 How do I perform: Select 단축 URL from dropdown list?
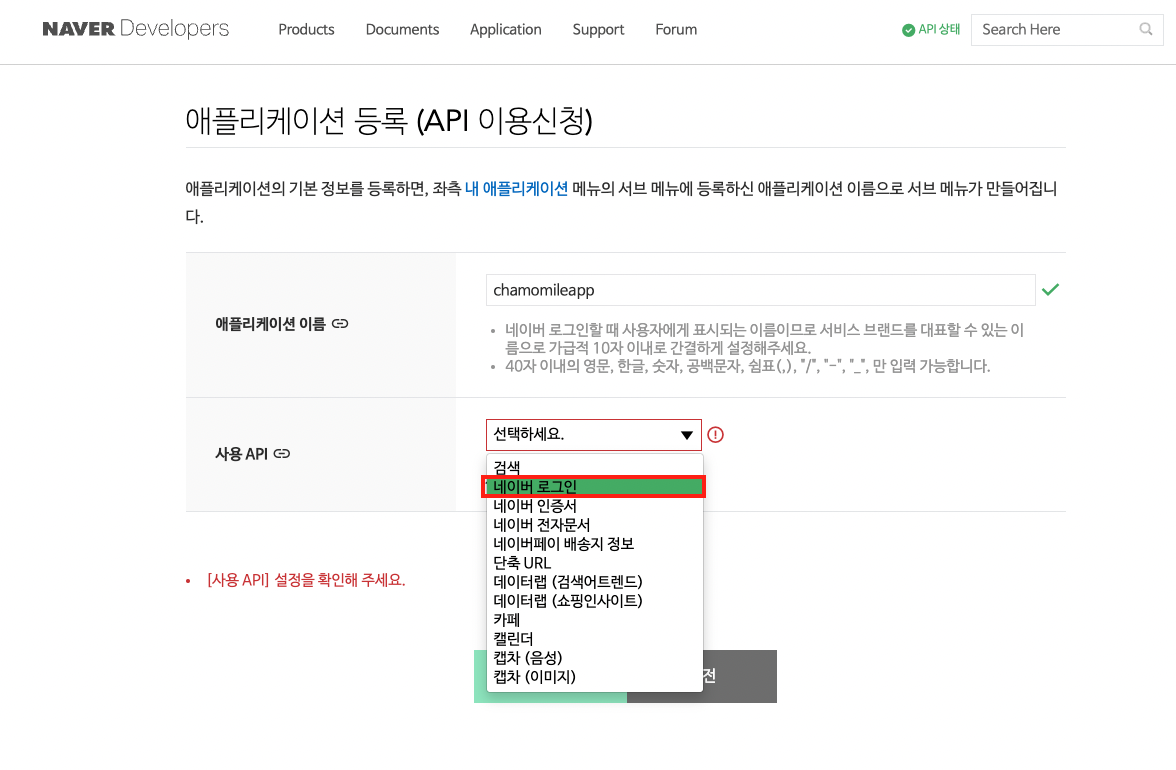tap(522, 563)
